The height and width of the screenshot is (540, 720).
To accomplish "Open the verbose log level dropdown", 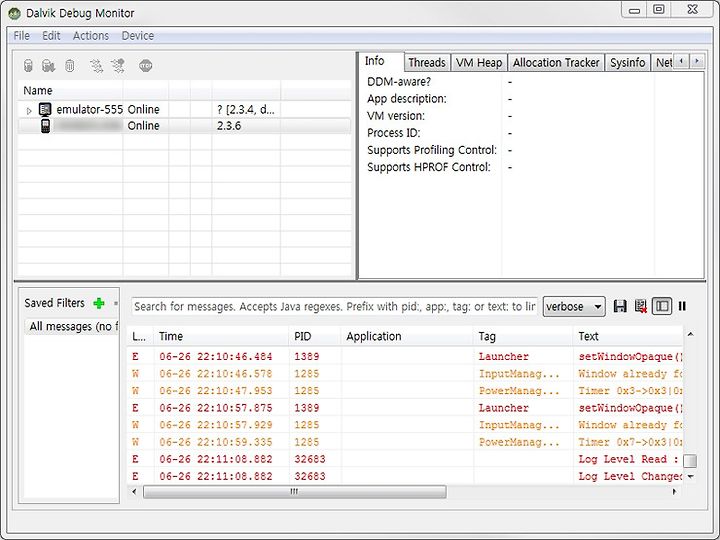I will pos(574,306).
